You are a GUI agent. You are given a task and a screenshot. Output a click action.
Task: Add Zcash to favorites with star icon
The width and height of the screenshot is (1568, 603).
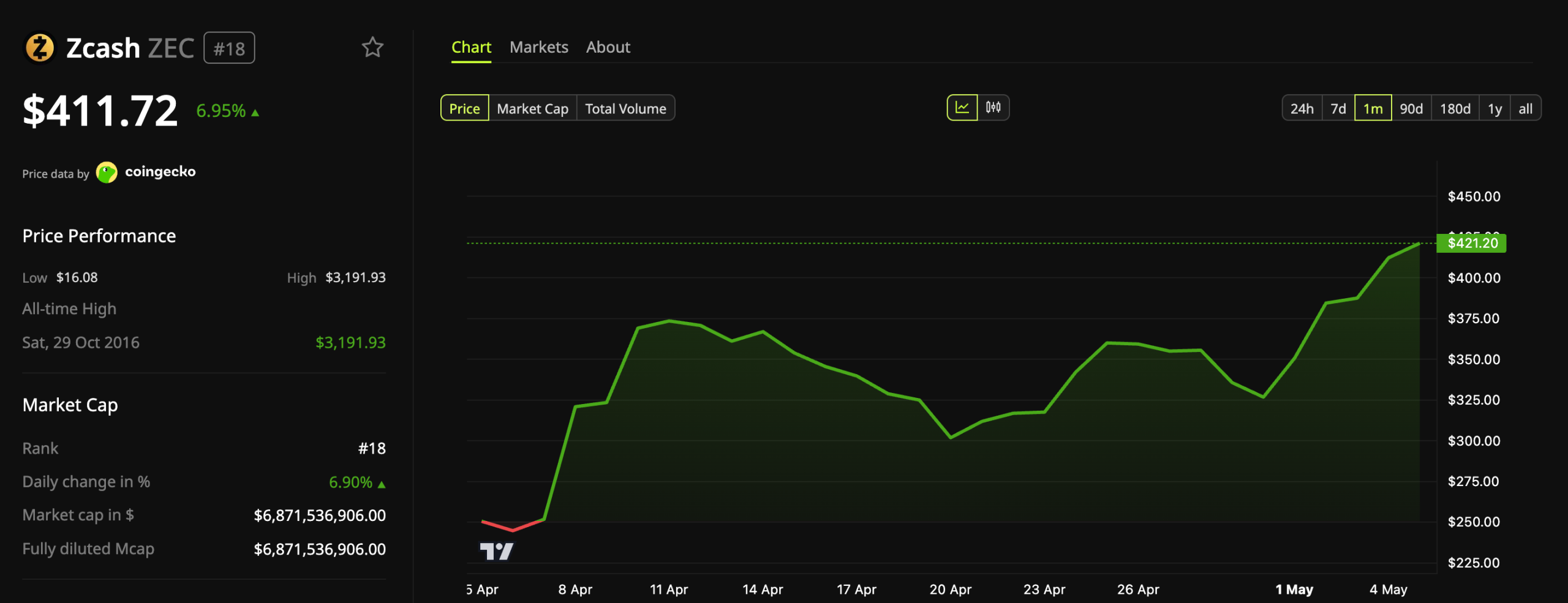tap(372, 47)
